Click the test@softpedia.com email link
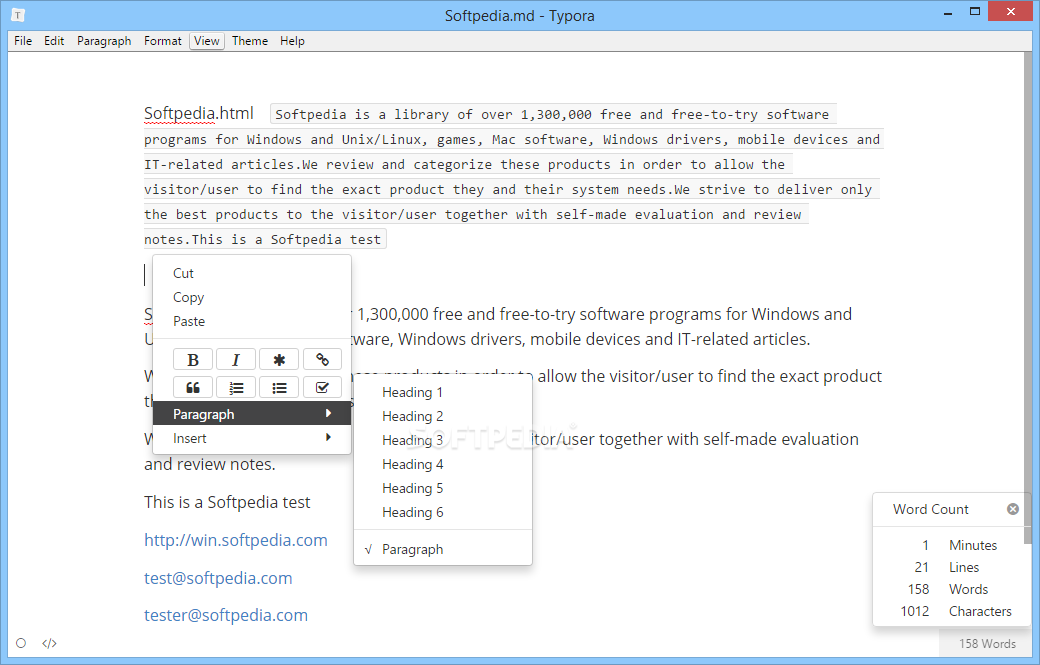The image size is (1040, 665). click(x=218, y=578)
